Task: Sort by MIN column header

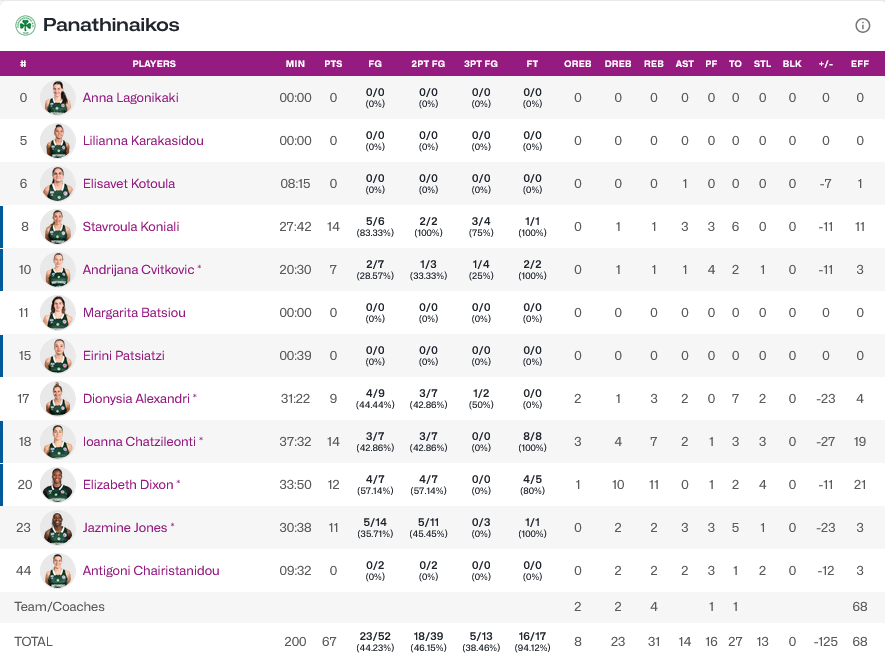Action: (295, 64)
